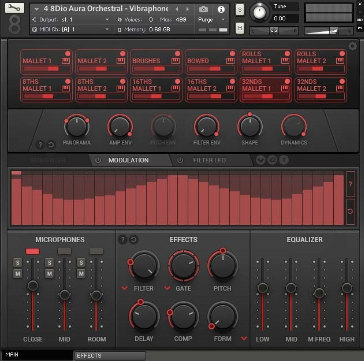Switch to the MODULATION tab
364x361 pixels.
tap(128, 160)
